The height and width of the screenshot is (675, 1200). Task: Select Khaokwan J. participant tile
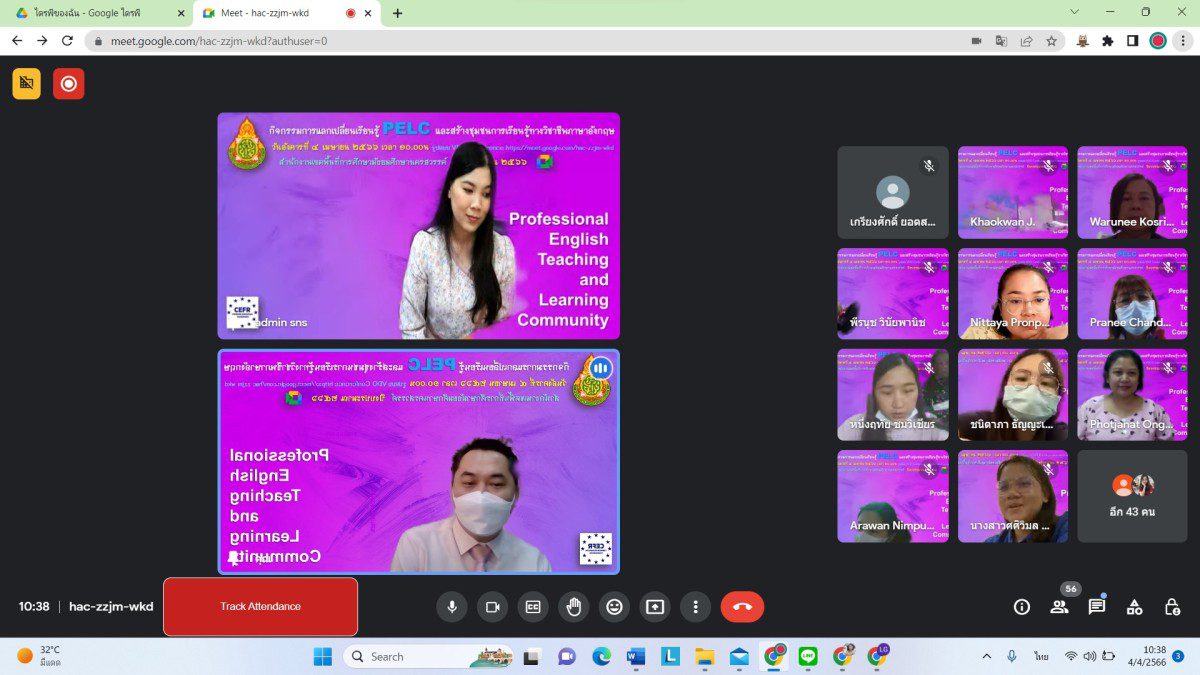point(1013,193)
